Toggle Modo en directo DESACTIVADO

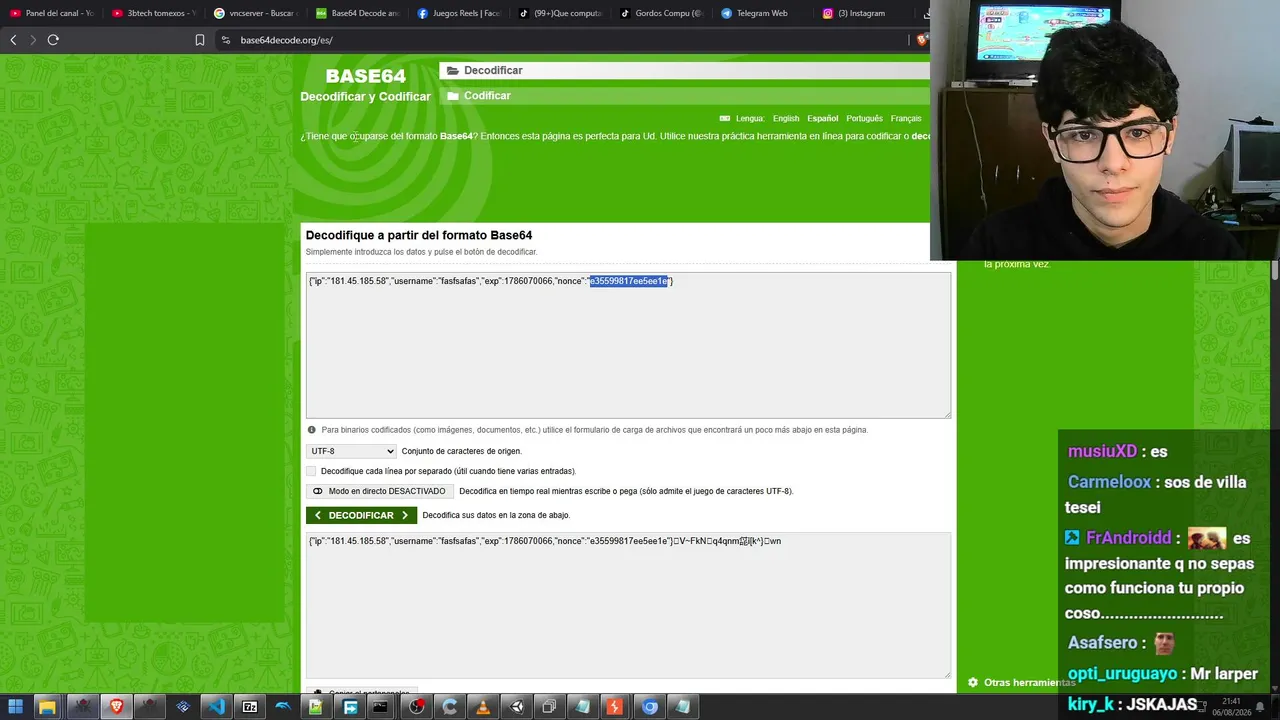[379, 491]
